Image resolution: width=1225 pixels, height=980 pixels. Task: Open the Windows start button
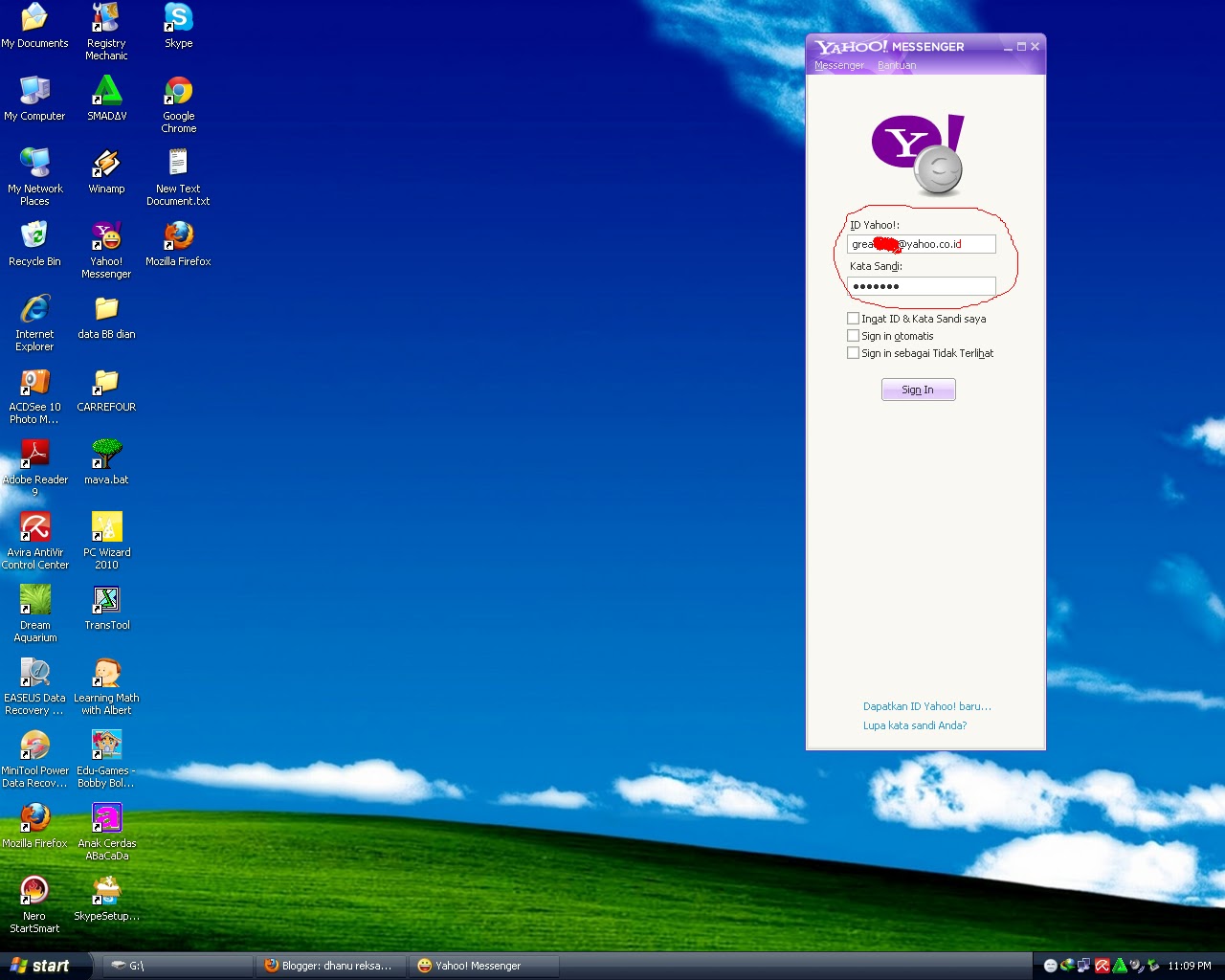pos(44,966)
